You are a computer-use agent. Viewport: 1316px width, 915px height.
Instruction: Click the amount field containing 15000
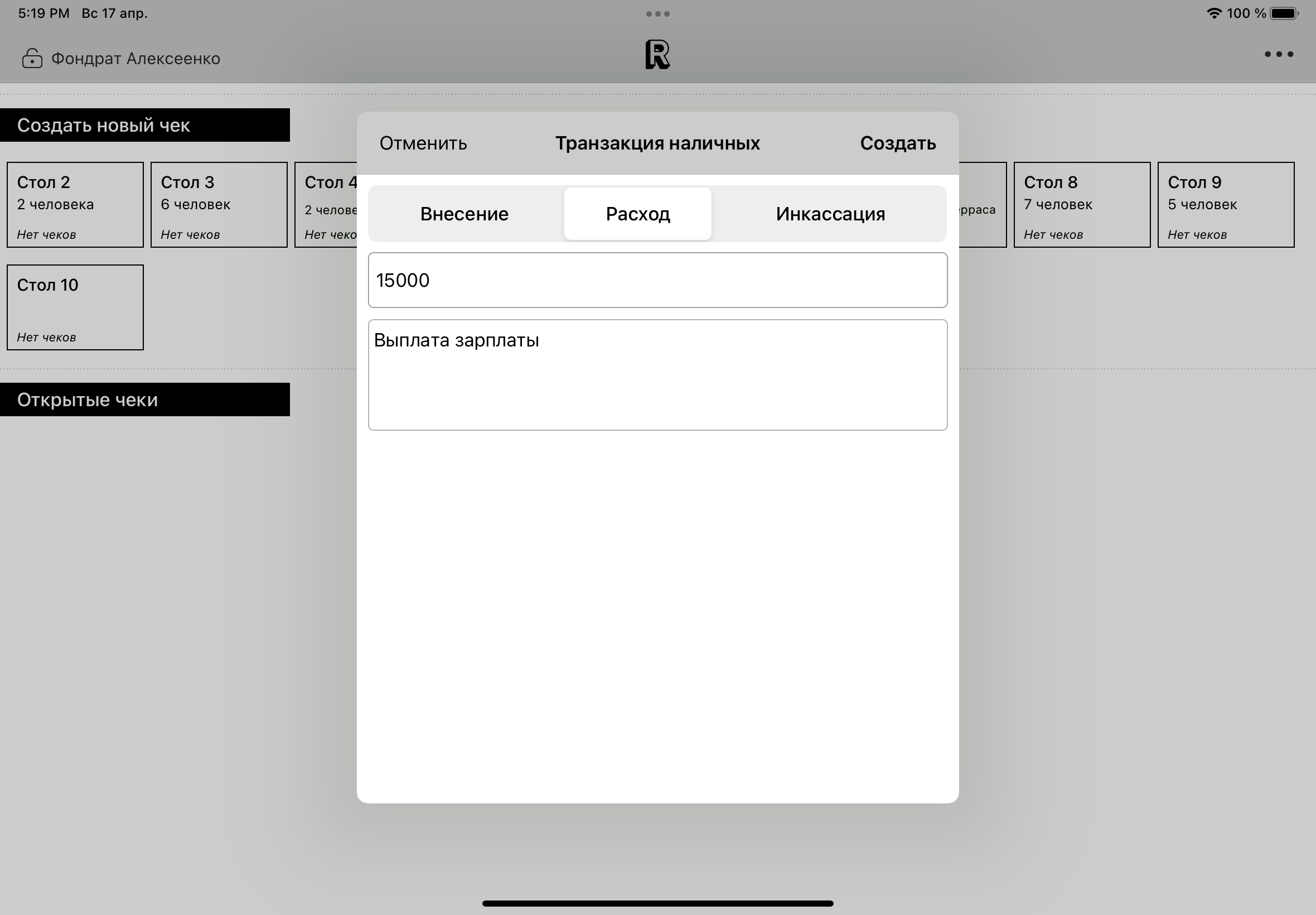click(657, 280)
